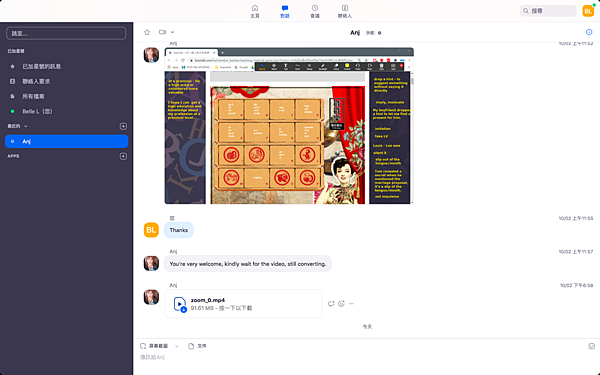This screenshot has width=600, height=375.
Task: Click the search (搜尋) field
Action: tap(548, 11)
